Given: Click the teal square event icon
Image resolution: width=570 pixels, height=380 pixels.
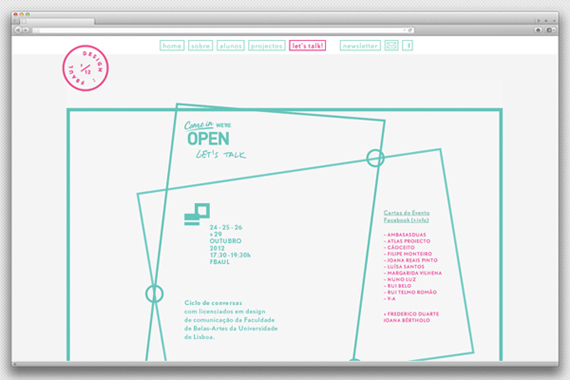Looking at the screenshot, I should 197,214.
